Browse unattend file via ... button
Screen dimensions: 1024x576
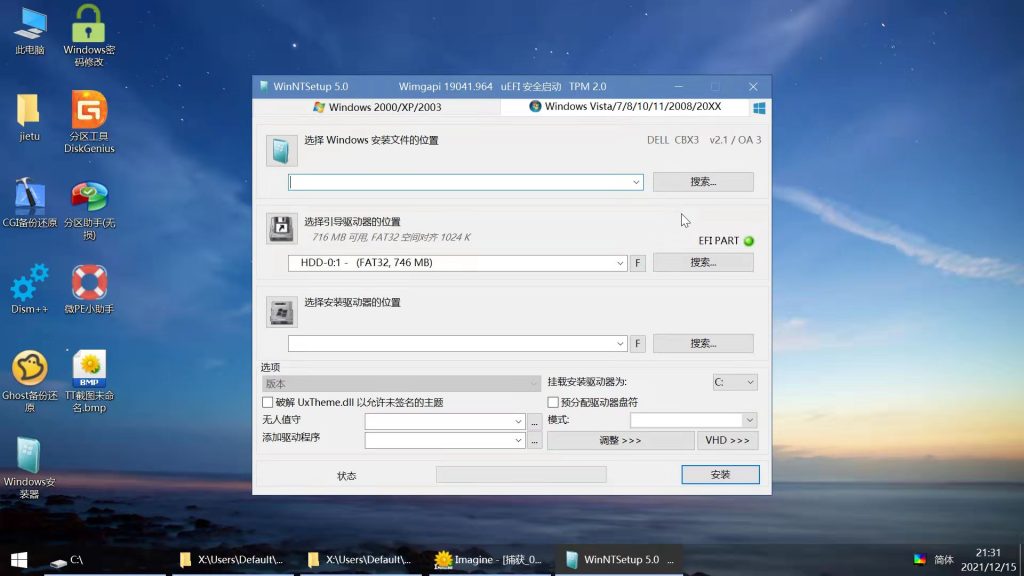tap(534, 422)
